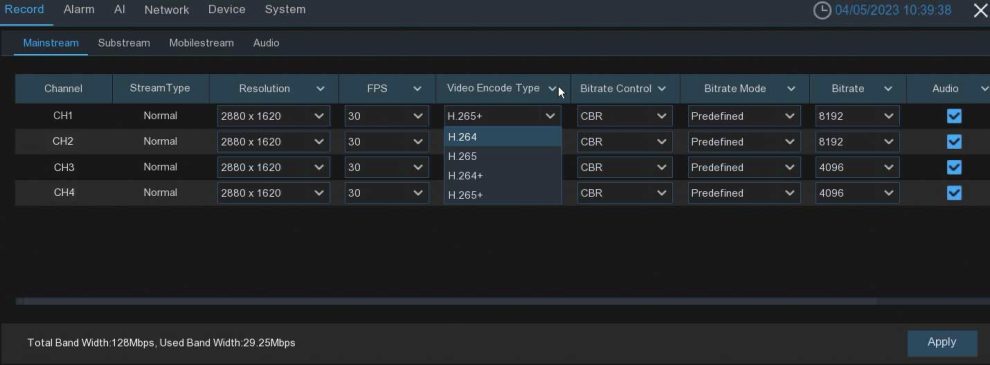Click the Channel column header
The height and width of the screenshot is (365, 990).
click(x=63, y=89)
